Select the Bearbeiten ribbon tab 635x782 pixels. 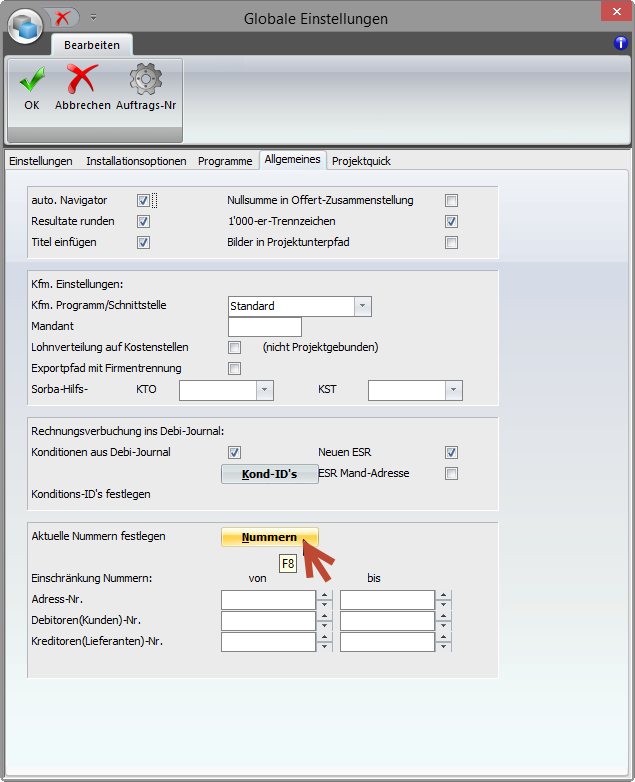[92, 45]
